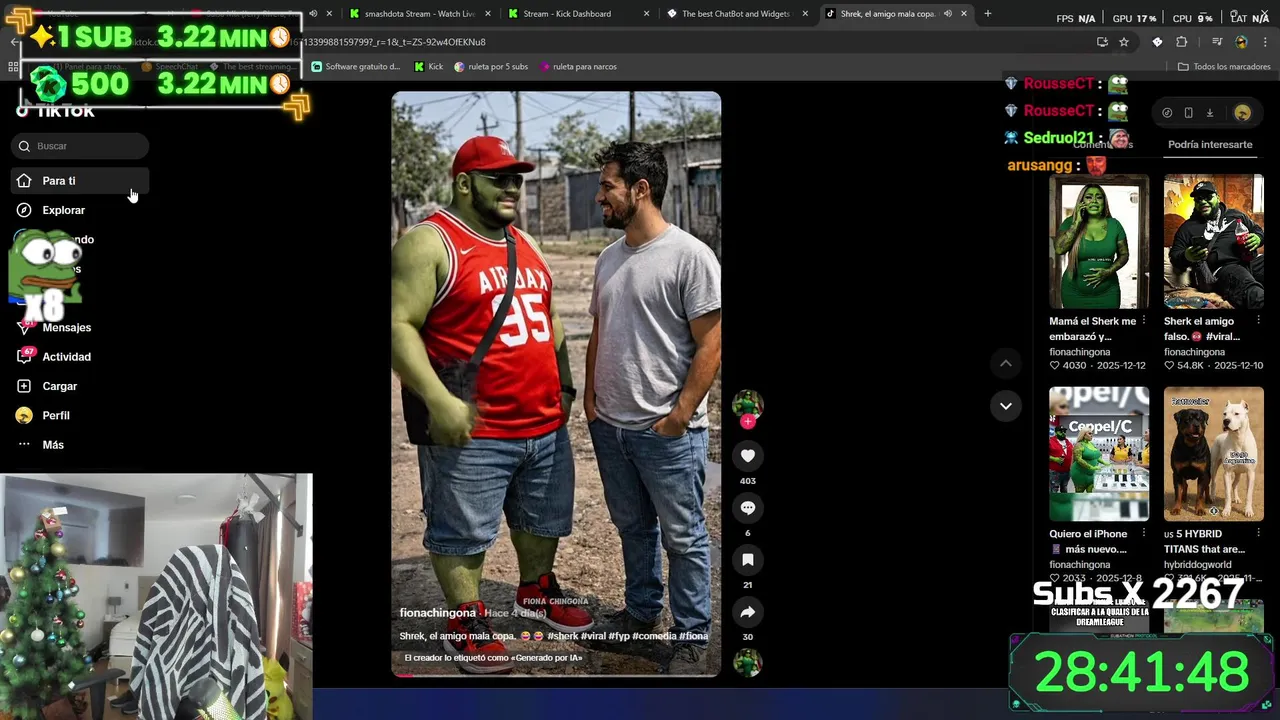Screen dimensions: 1280x720
Task: Select the Mensajes menu label
Action: coord(67,327)
